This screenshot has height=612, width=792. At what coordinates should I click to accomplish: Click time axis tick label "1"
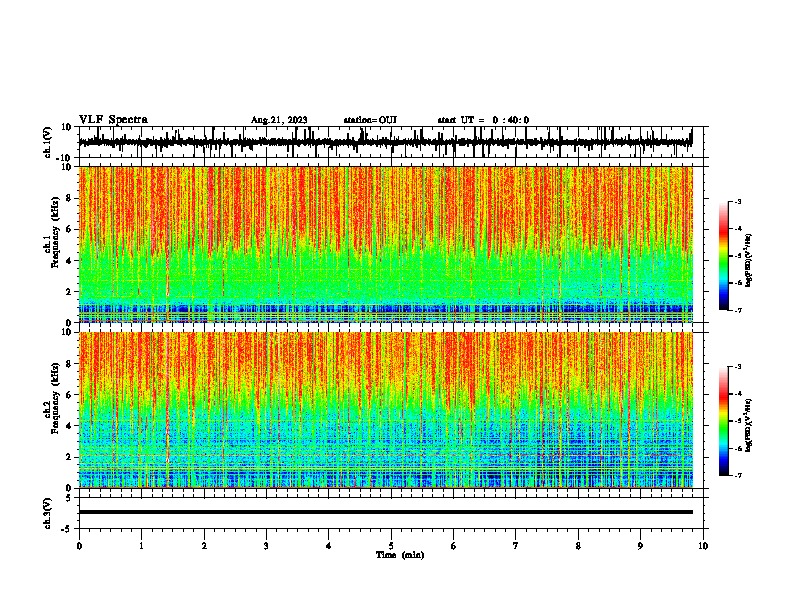tap(141, 546)
